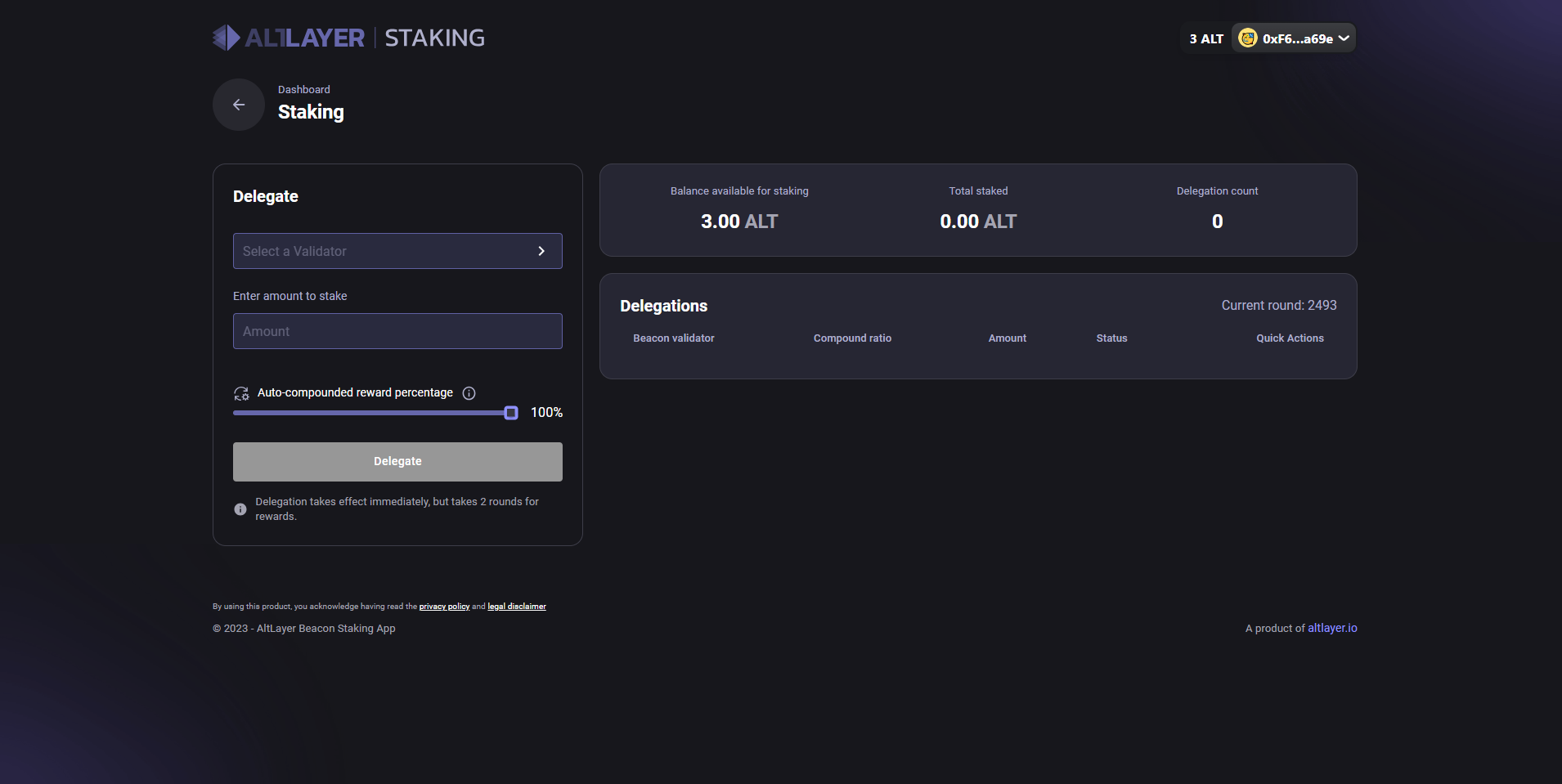Click auto-compound recycle icon

click(241, 393)
